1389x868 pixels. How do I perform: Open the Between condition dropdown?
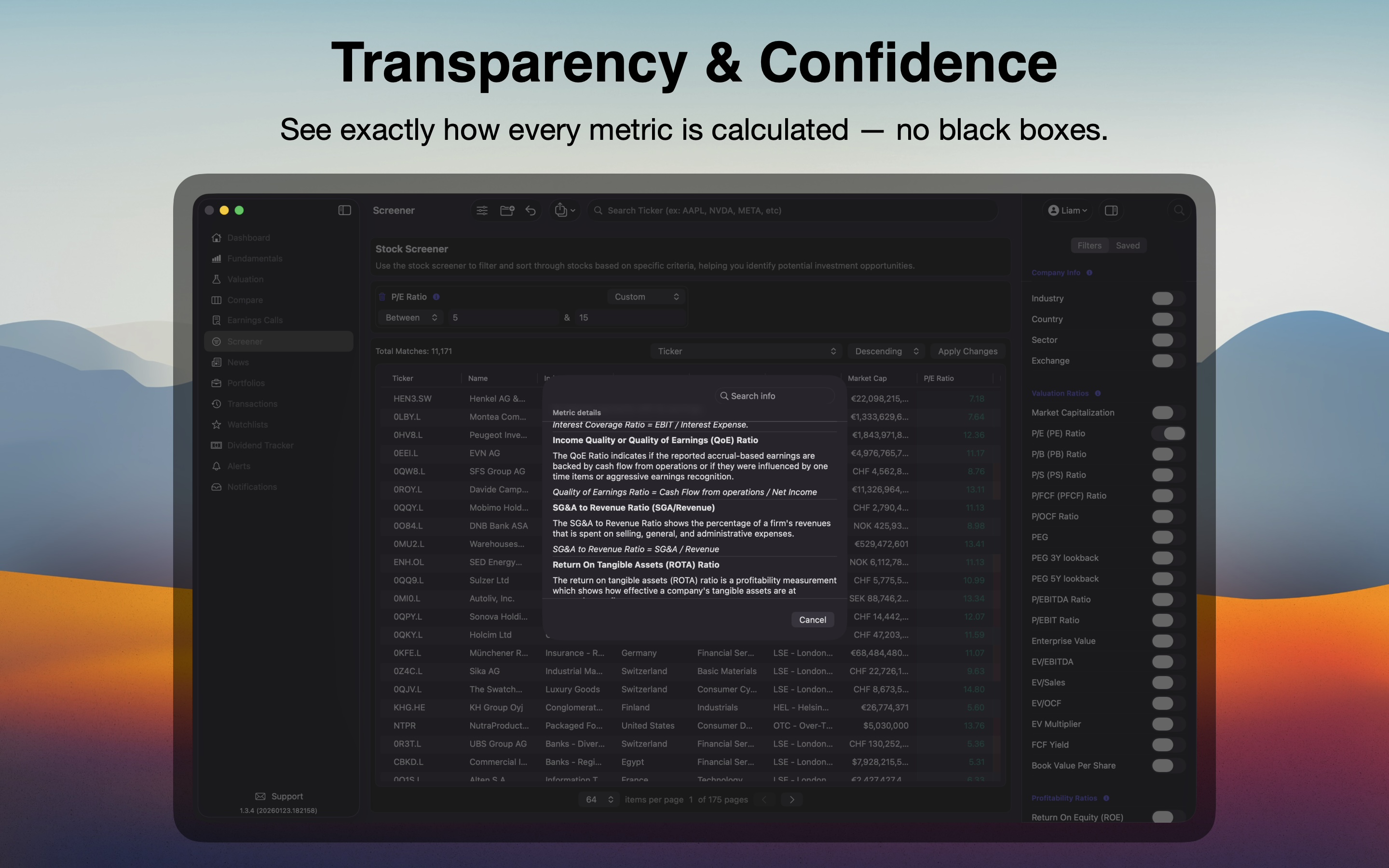(x=410, y=317)
